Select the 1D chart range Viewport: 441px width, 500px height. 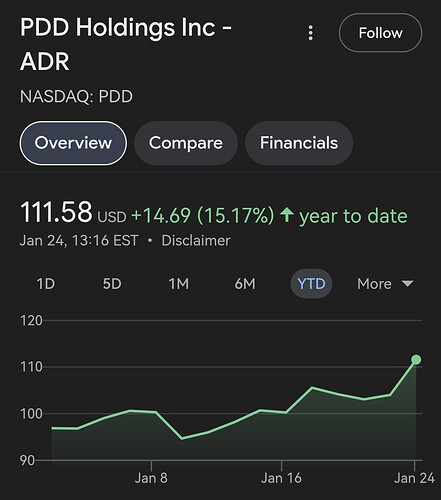click(46, 284)
